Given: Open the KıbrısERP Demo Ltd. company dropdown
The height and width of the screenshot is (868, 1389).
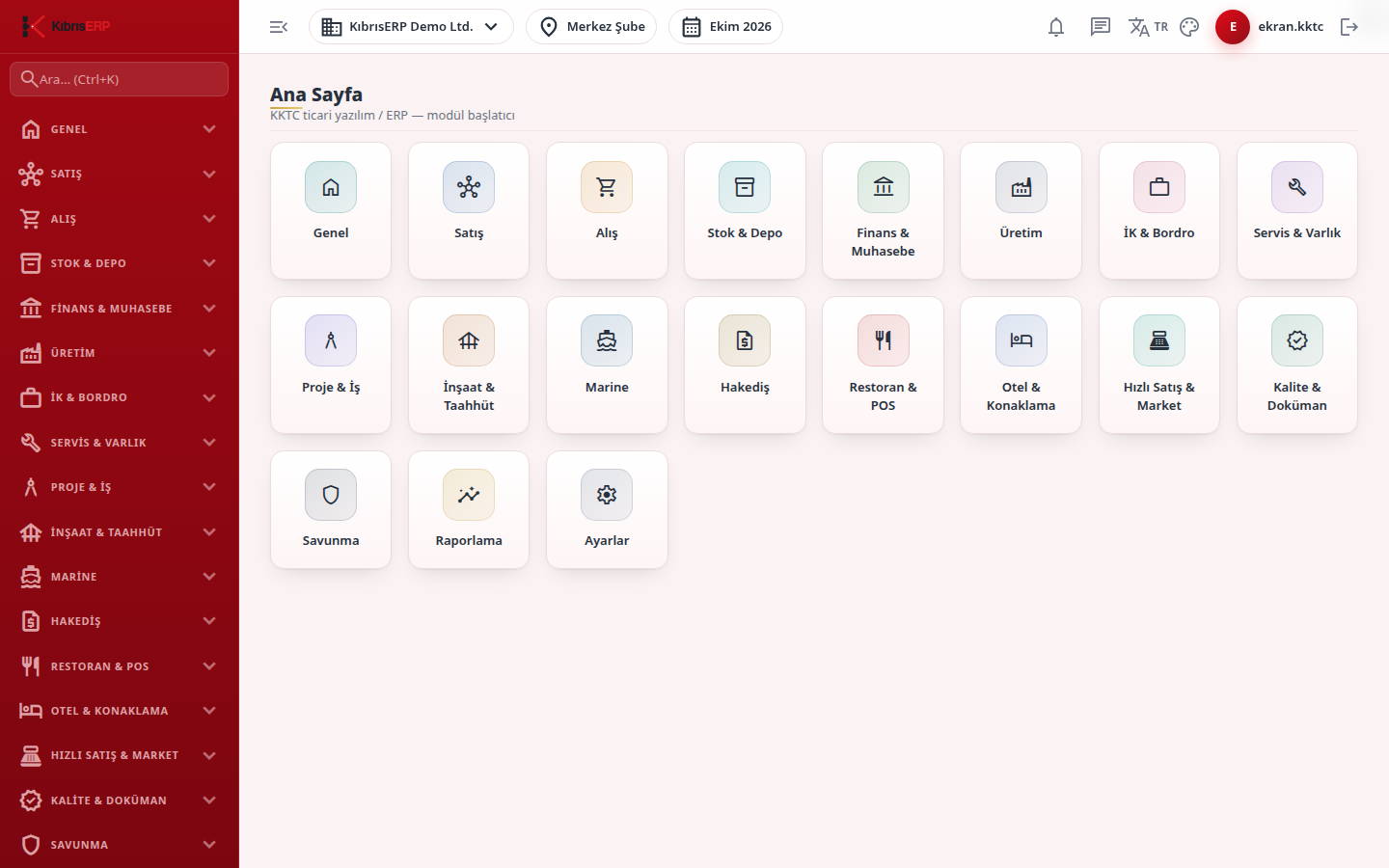Looking at the screenshot, I should point(411,27).
